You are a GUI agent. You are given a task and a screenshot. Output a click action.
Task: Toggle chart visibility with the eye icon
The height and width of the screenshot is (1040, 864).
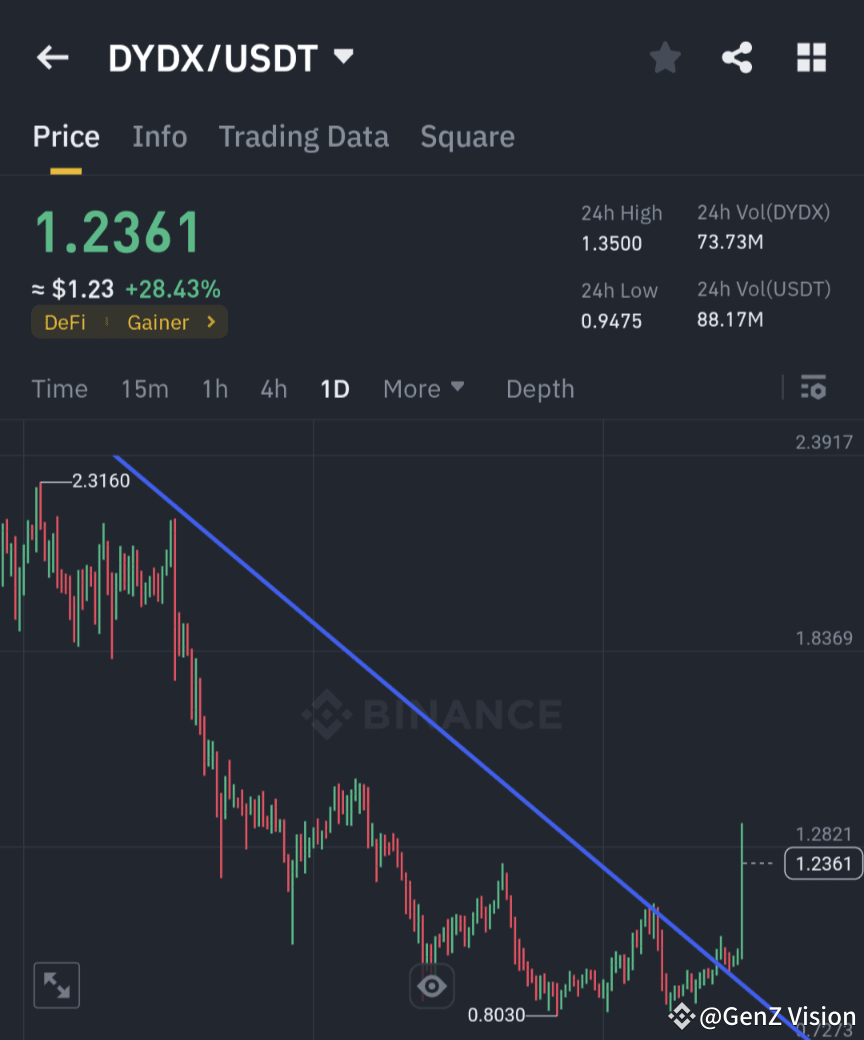432,985
